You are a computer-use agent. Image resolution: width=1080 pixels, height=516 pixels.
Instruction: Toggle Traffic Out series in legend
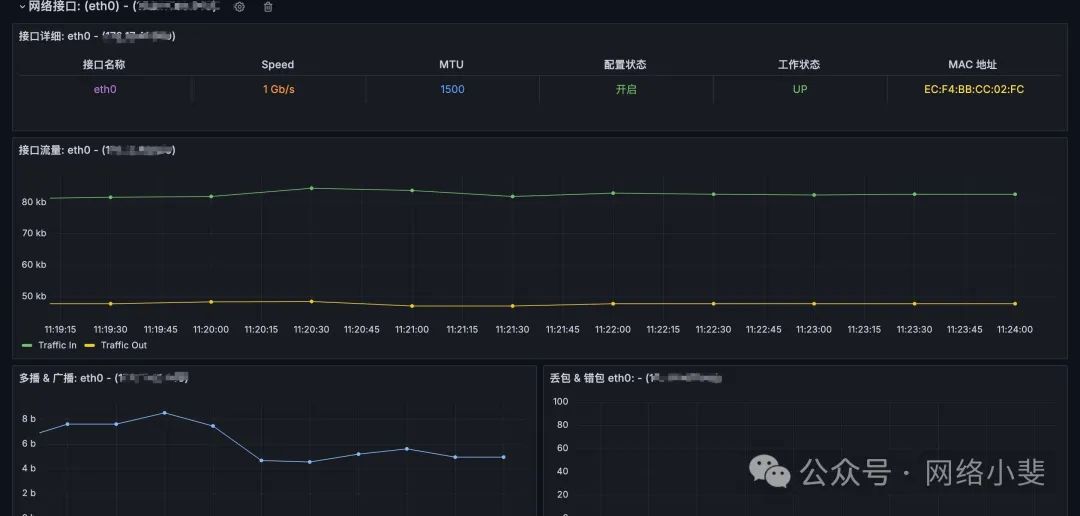[123, 345]
